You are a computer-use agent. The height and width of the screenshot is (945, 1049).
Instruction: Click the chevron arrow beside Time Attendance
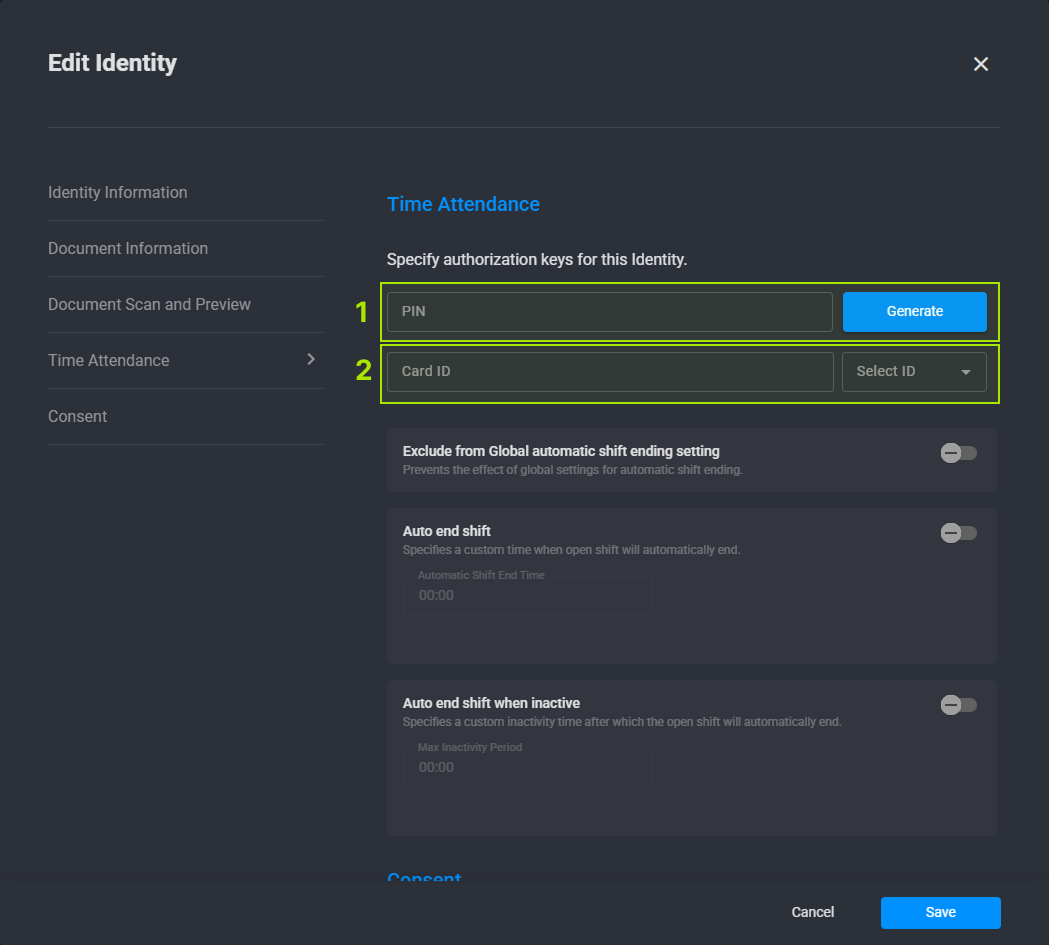coord(311,359)
